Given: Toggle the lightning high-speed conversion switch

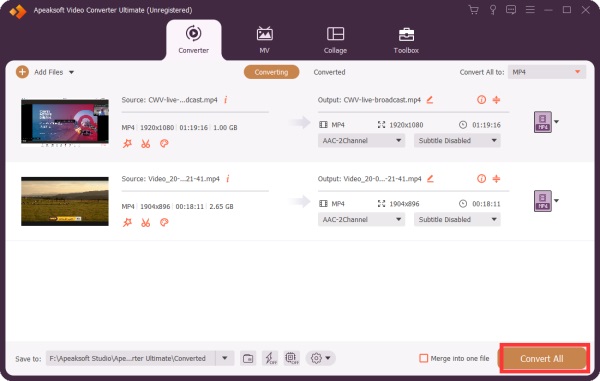Looking at the screenshot, I should [x=271, y=358].
